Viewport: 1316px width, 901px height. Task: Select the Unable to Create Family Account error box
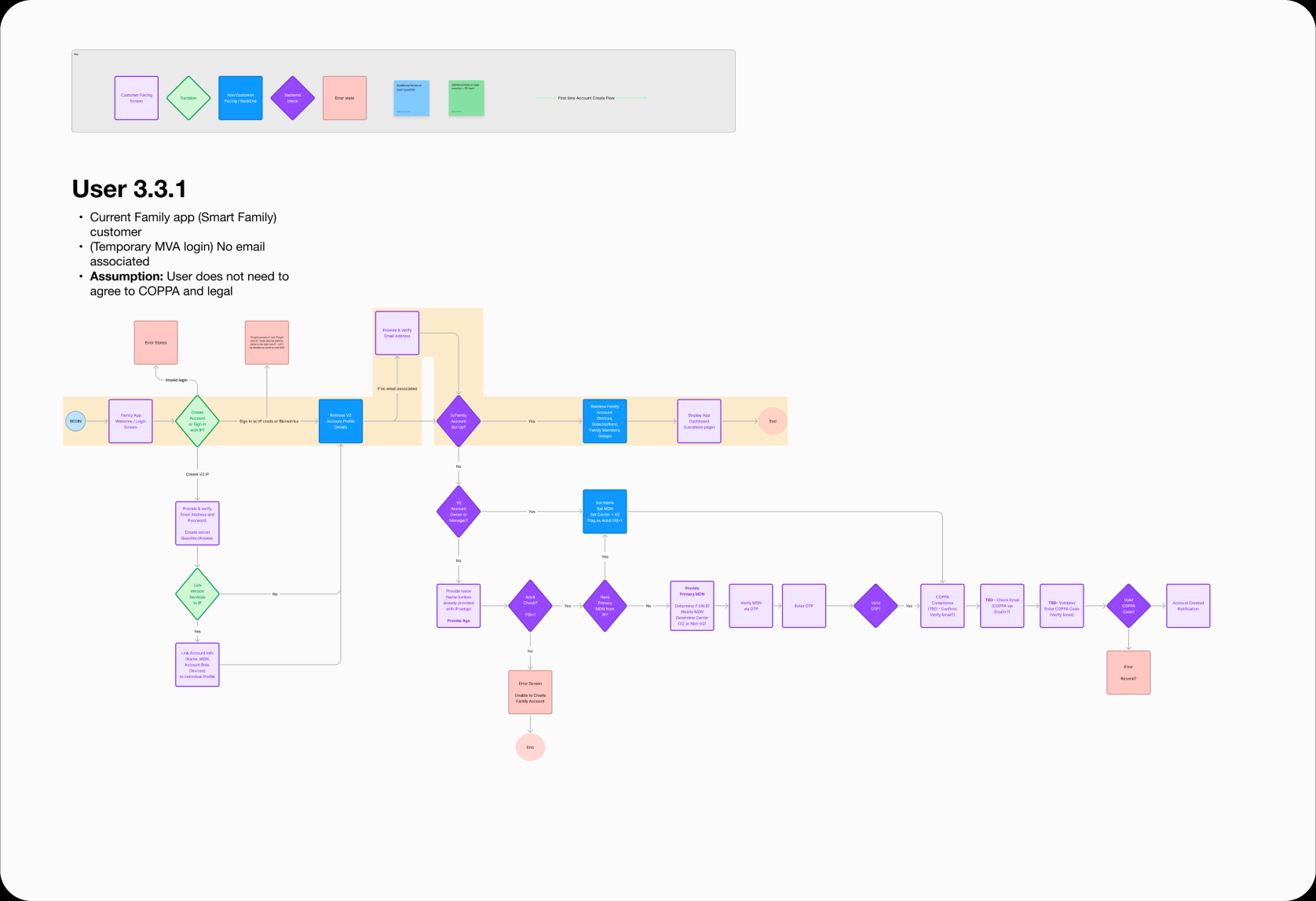coord(530,692)
